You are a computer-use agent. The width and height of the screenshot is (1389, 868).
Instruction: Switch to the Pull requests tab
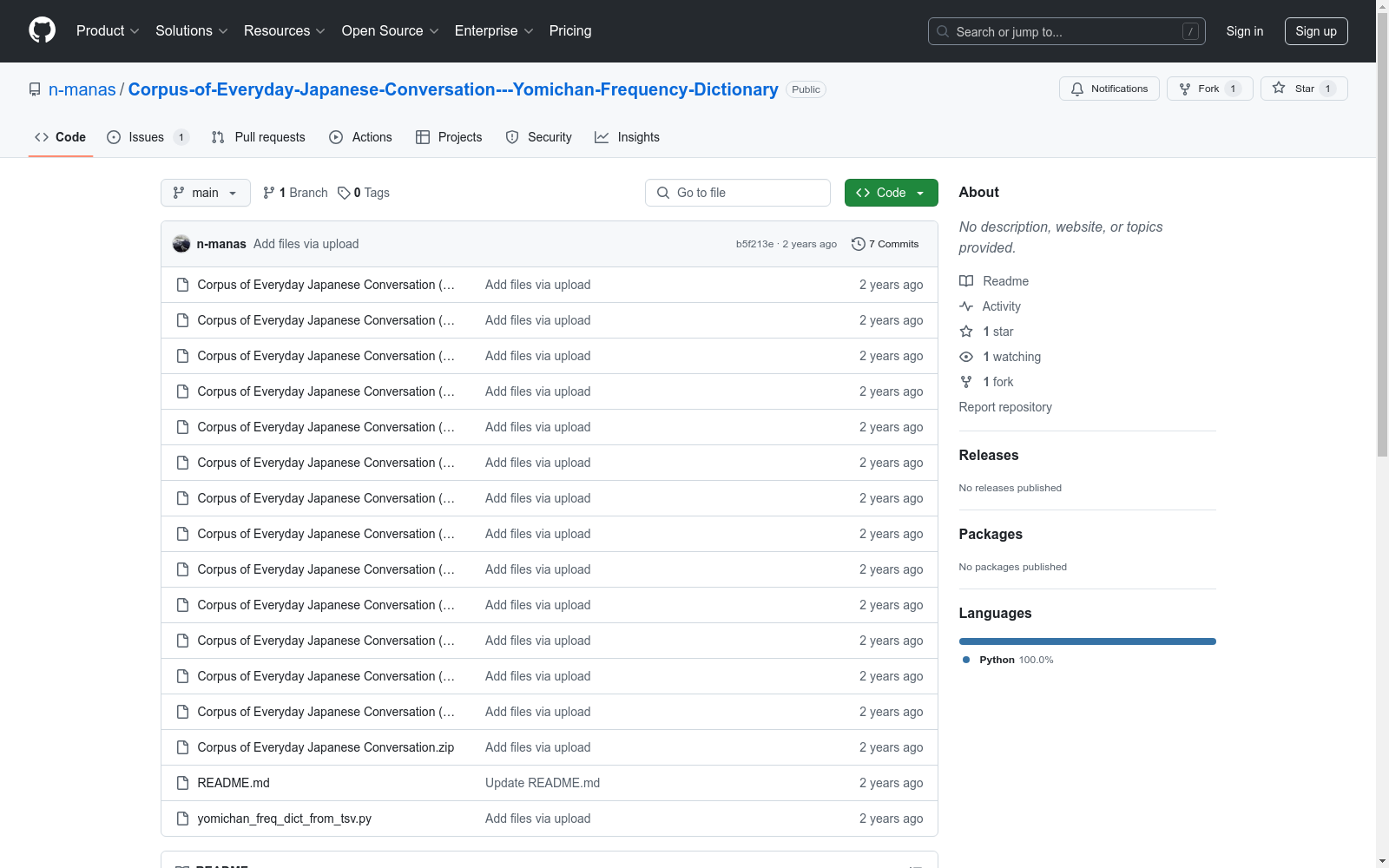pos(259,137)
